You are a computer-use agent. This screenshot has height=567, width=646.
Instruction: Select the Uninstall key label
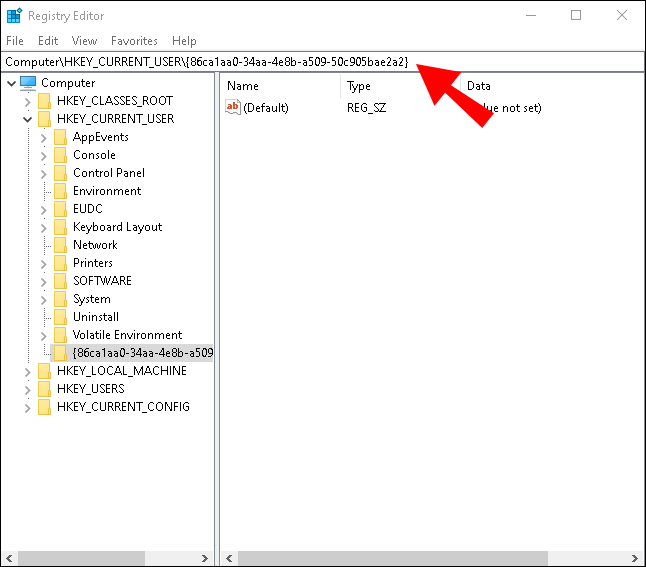[x=96, y=317]
